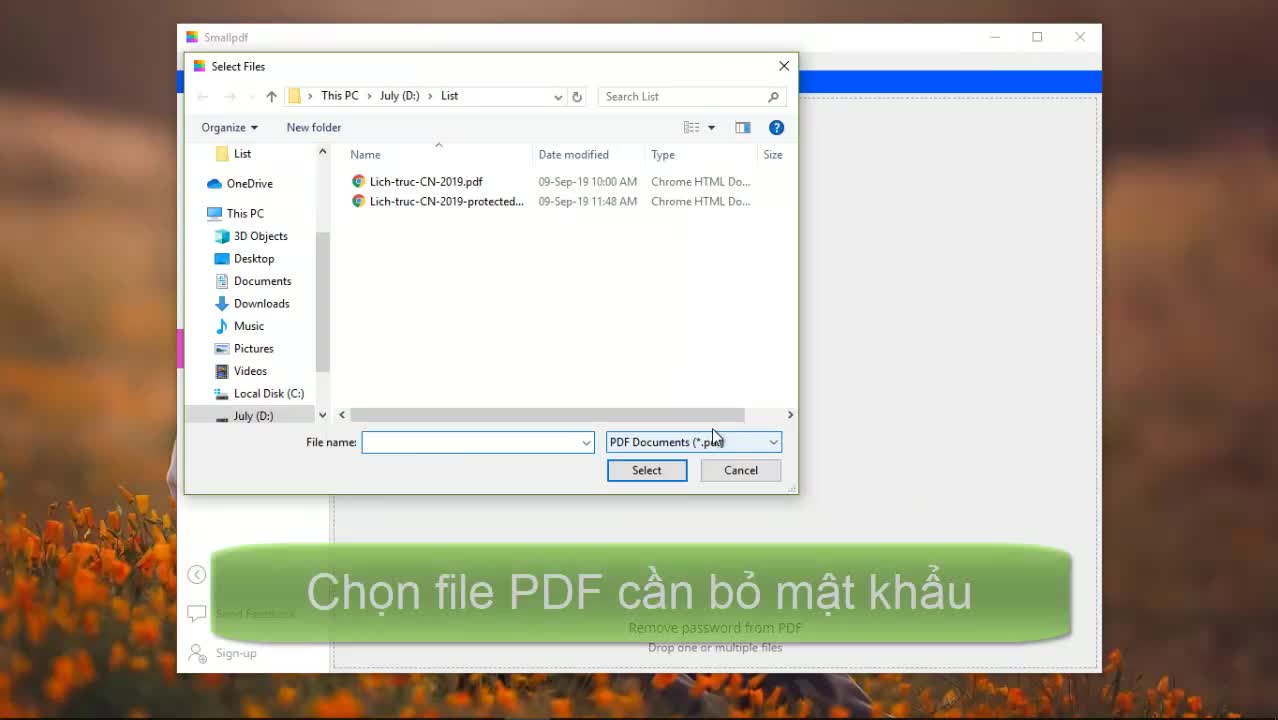
Task: Sort by Size column header
Action: coord(774,154)
